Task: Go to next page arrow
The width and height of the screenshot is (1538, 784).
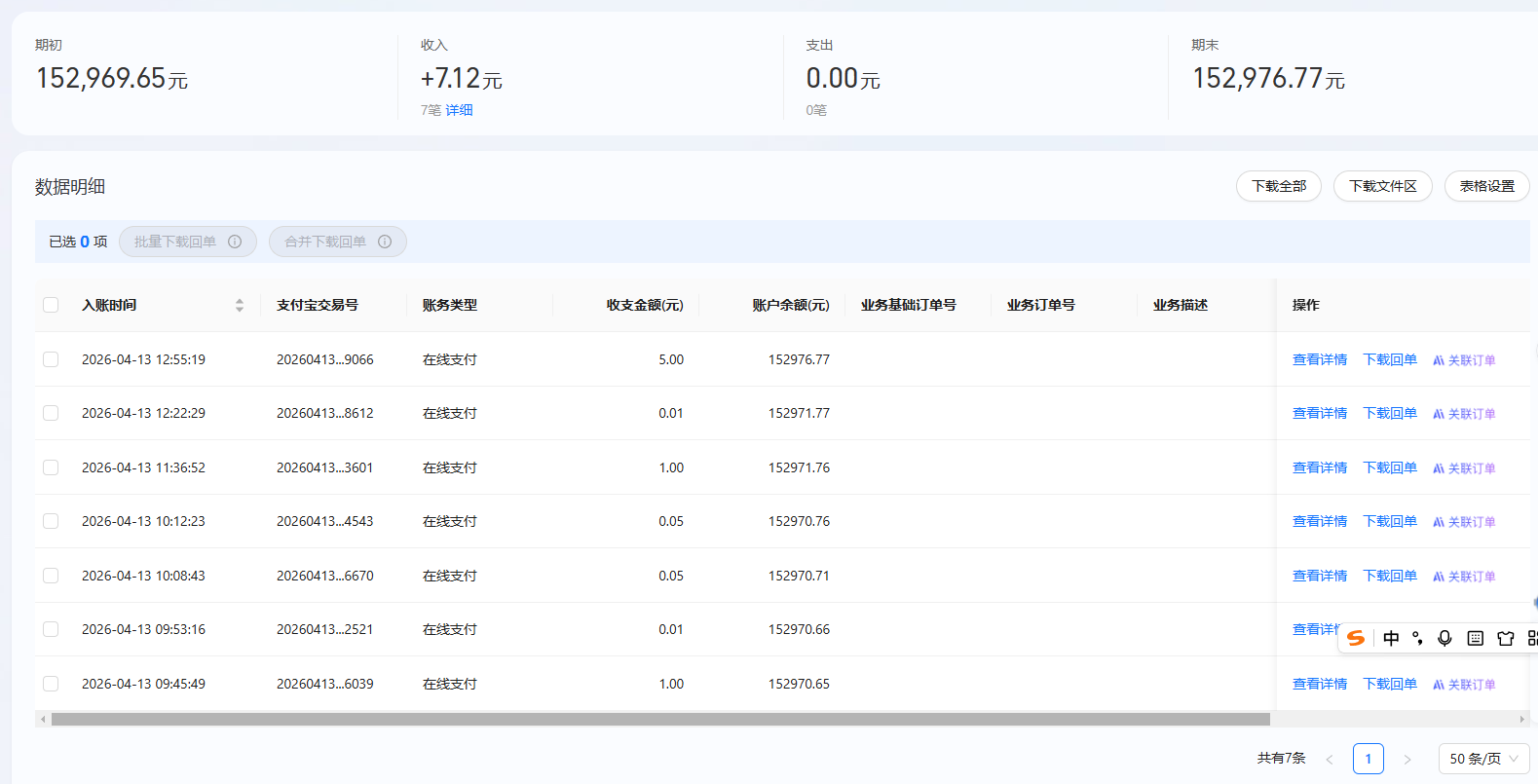Action: 1407,759
